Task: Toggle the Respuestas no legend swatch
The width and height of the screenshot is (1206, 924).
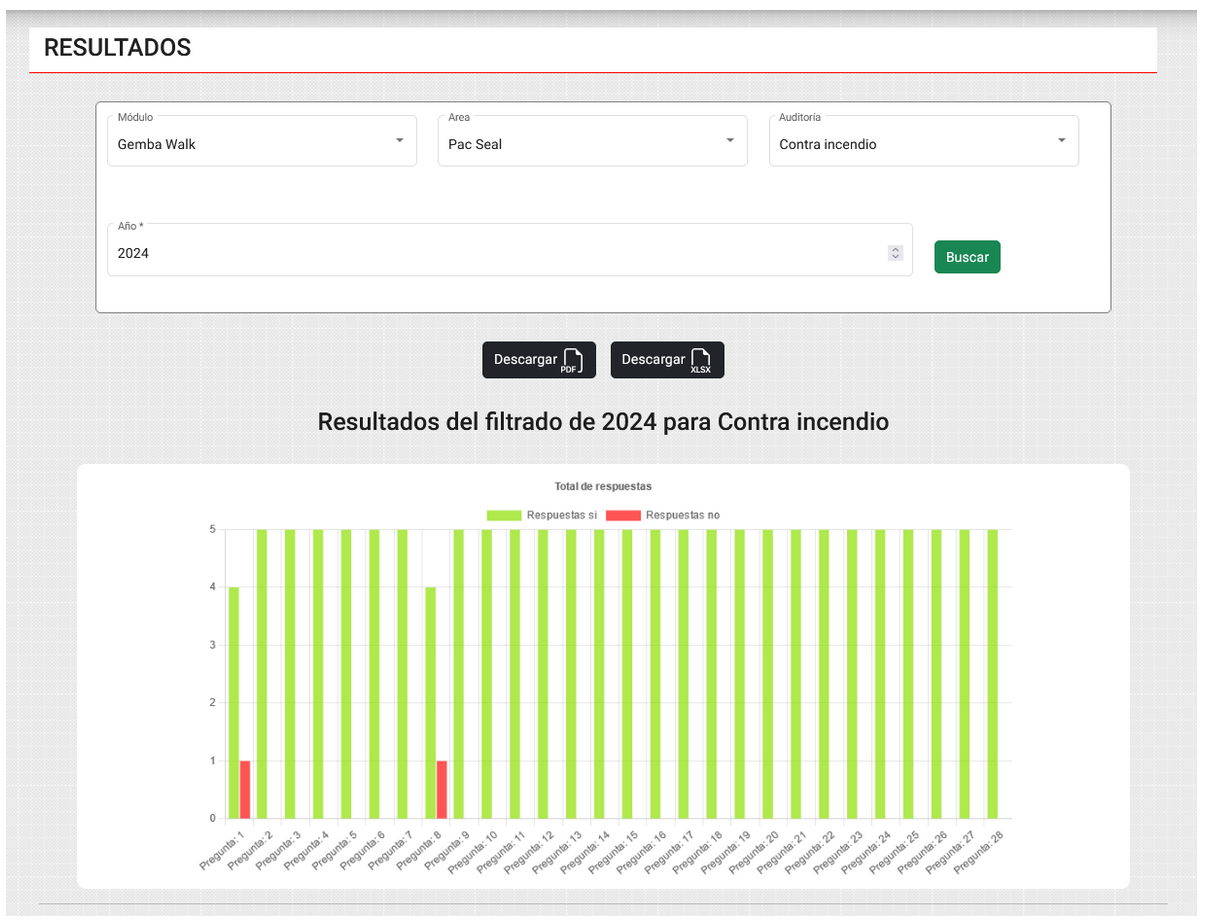Action: coord(623,515)
